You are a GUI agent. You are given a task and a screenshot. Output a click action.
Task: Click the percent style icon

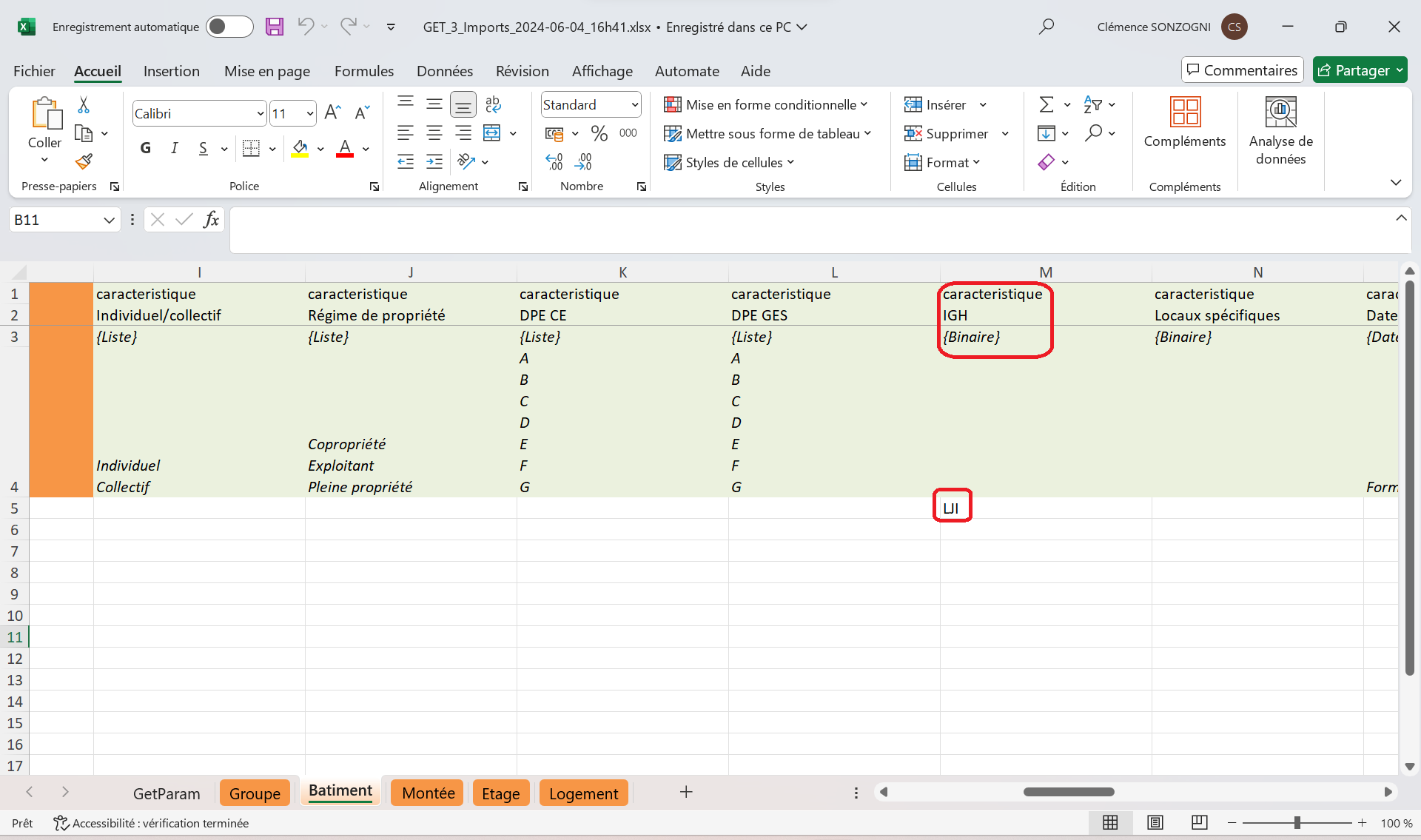[599, 133]
